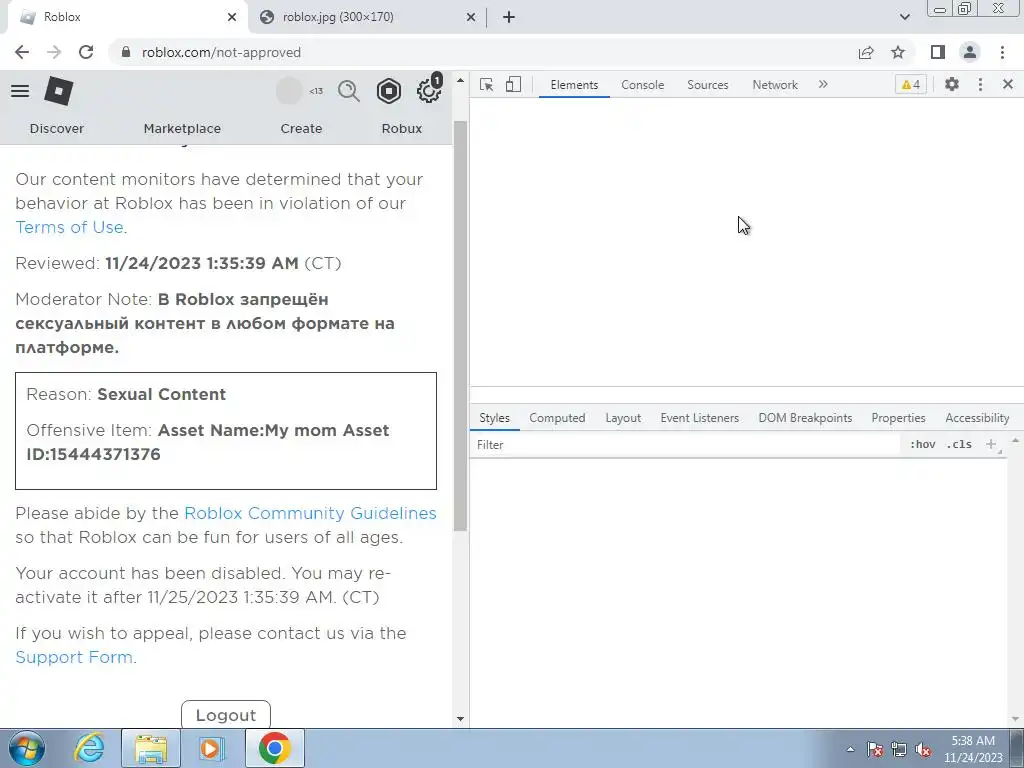This screenshot has height=768, width=1024.
Task: Add a new style rule plus icon
Action: 991,445
